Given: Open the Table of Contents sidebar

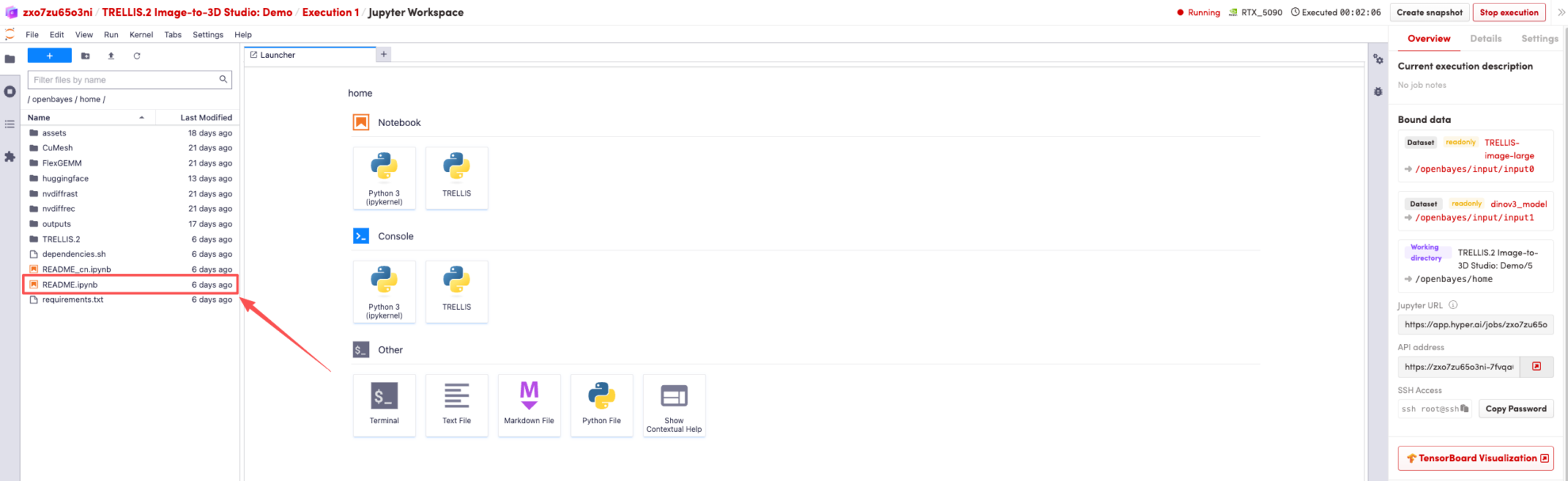Looking at the screenshot, I should [x=10, y=124].
